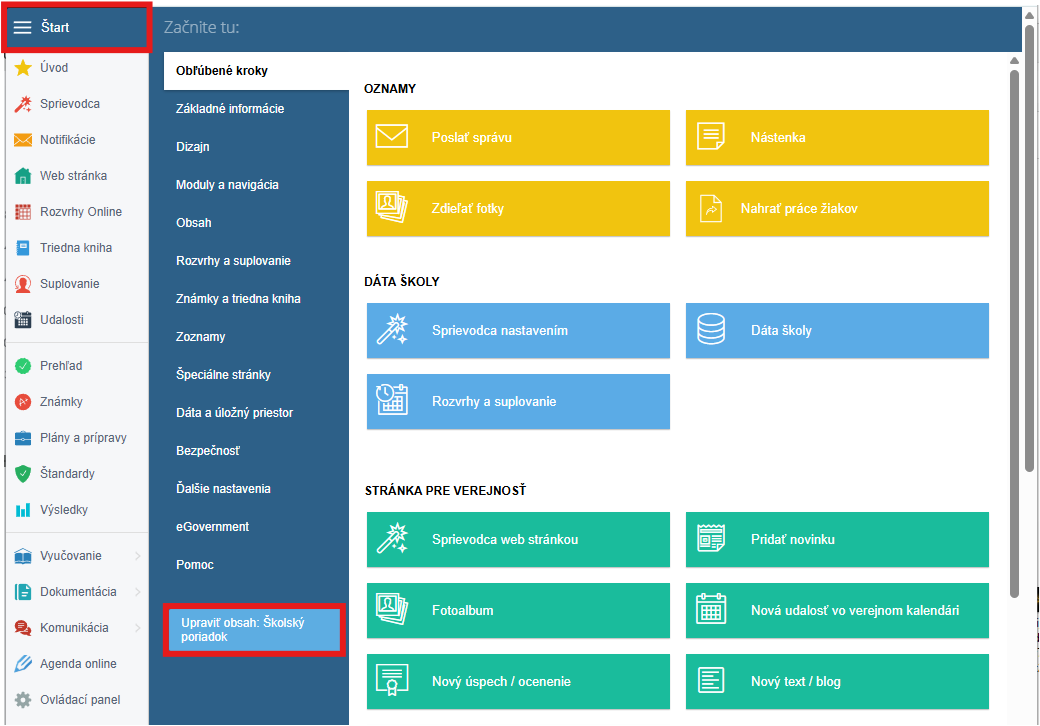The width and height of the screenshot is (1040, 726).
Task: Click the calendar icon on Nová udalosť tile
Action: (711, 609)
